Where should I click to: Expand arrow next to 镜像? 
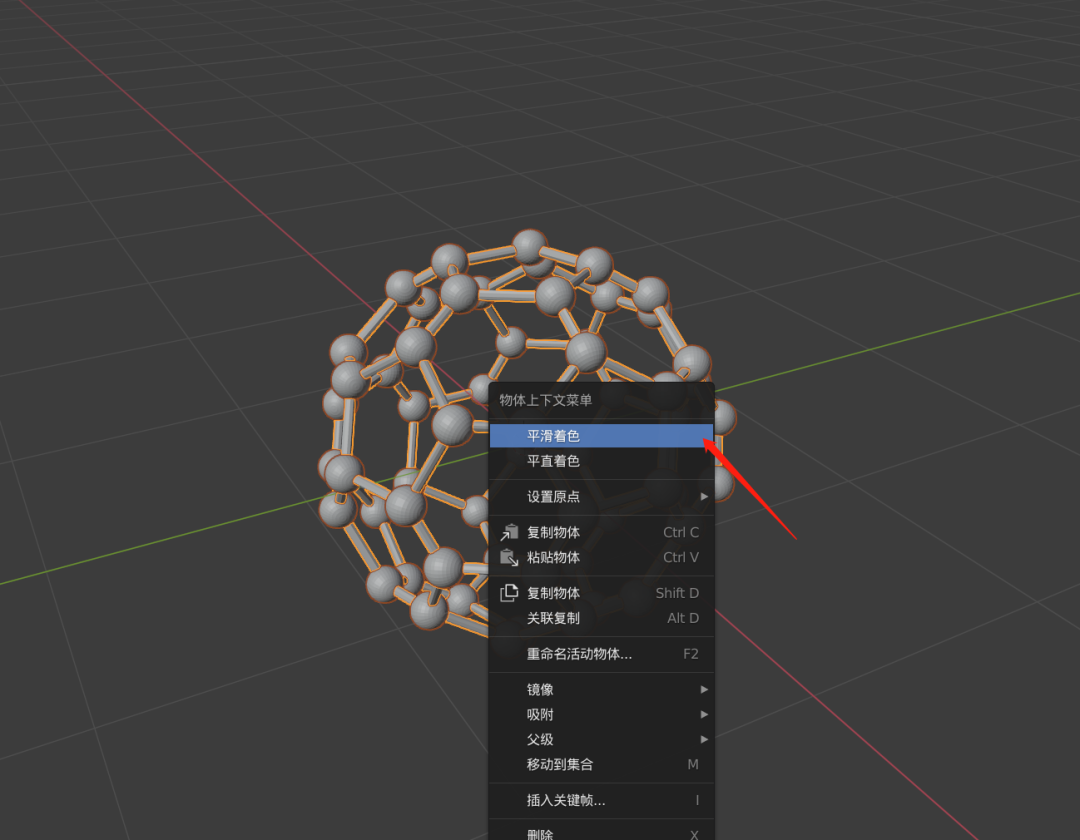(x=704, y=689)
